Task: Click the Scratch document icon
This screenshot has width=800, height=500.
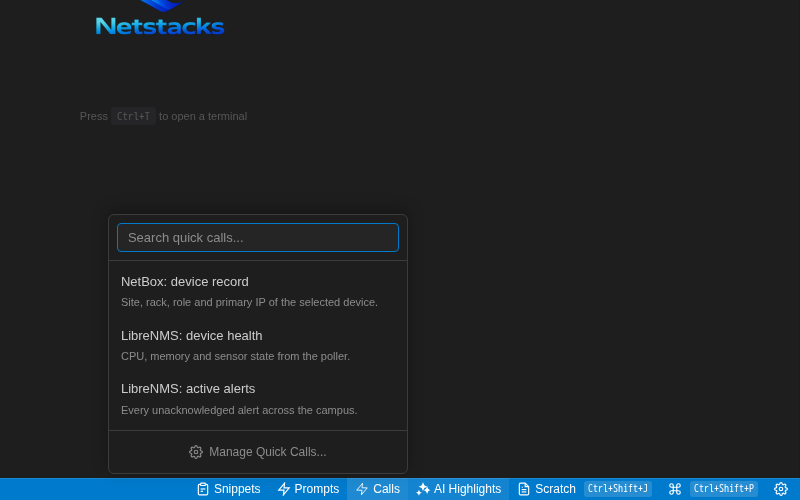Action: (x=524, y=489)
